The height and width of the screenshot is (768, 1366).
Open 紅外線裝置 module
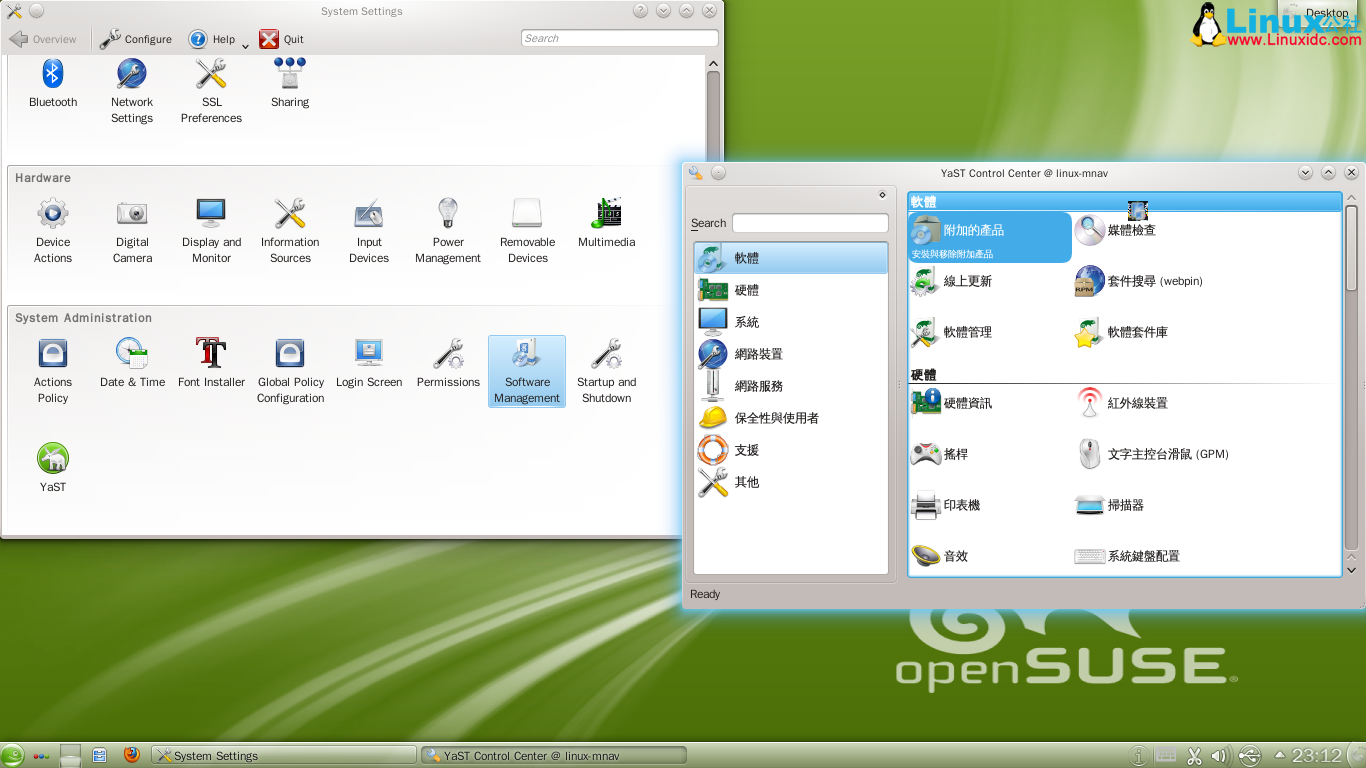(x=1121, y=403)
